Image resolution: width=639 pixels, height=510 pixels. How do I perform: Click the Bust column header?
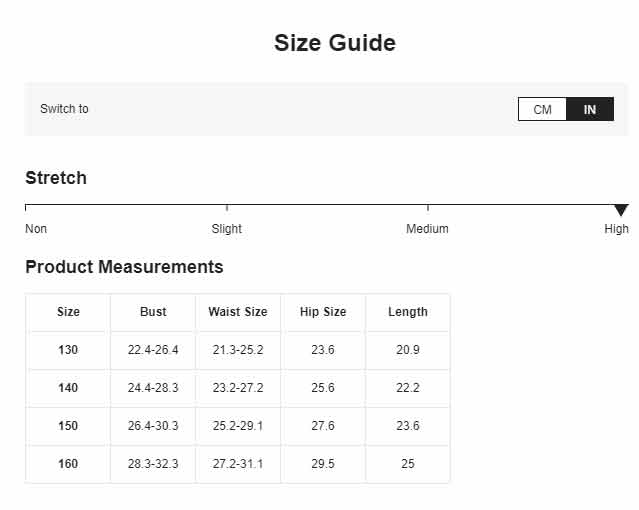click(x=153, y=312)
